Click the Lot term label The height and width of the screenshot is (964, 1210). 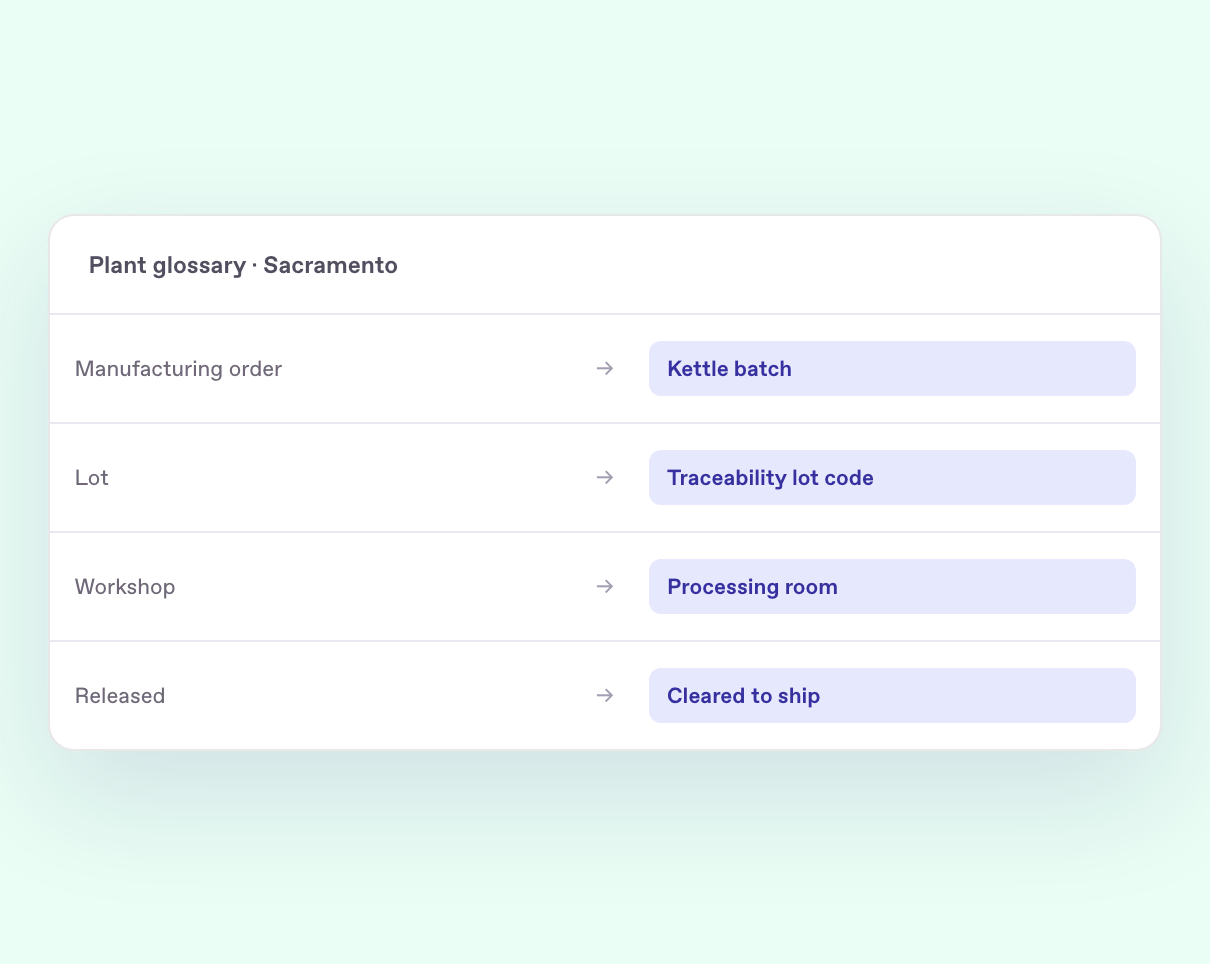click(x=92, y=478)
